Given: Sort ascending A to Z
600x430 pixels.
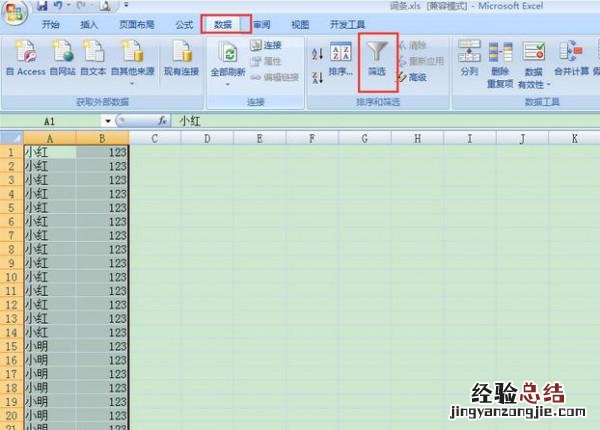Looking at the screenshot, I should click(317, 54).
